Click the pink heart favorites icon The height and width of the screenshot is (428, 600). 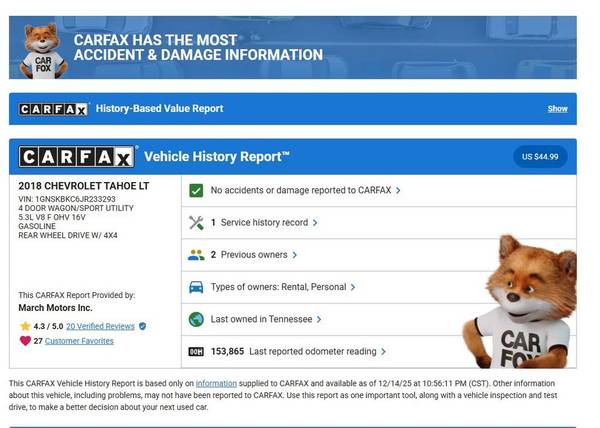tap(25, 341)
